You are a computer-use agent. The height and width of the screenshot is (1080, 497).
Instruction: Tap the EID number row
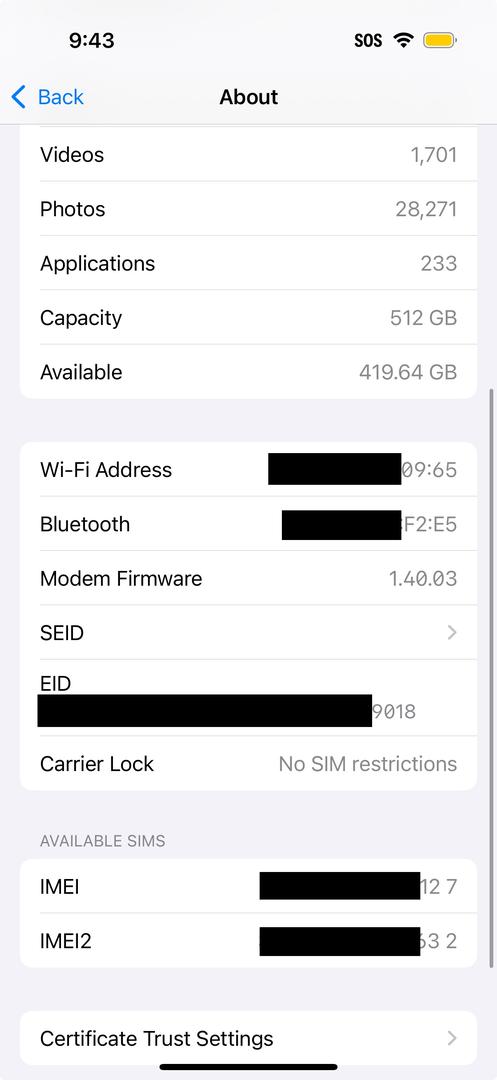(x=248, y=698)
